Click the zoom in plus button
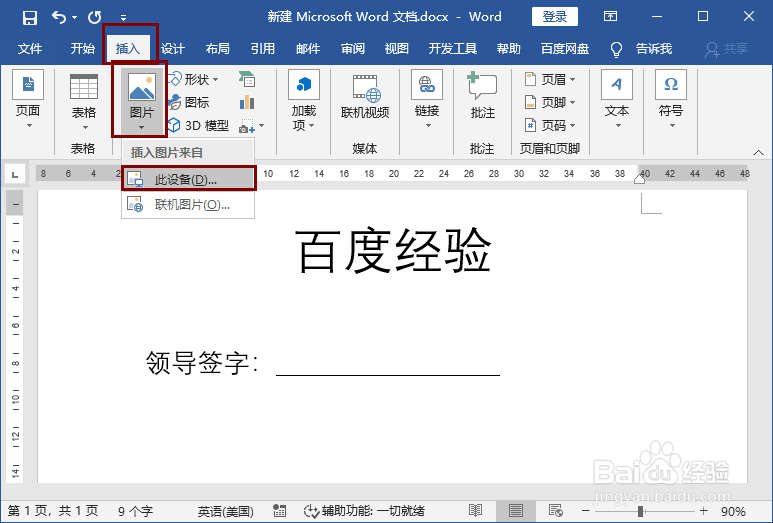Viewport: 773px width, 523px height. point(703,511)
